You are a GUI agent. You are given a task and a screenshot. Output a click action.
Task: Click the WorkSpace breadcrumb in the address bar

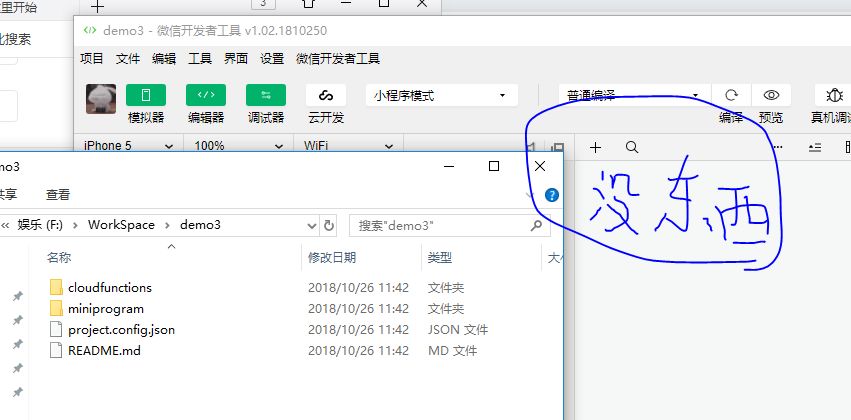(121, 225)
